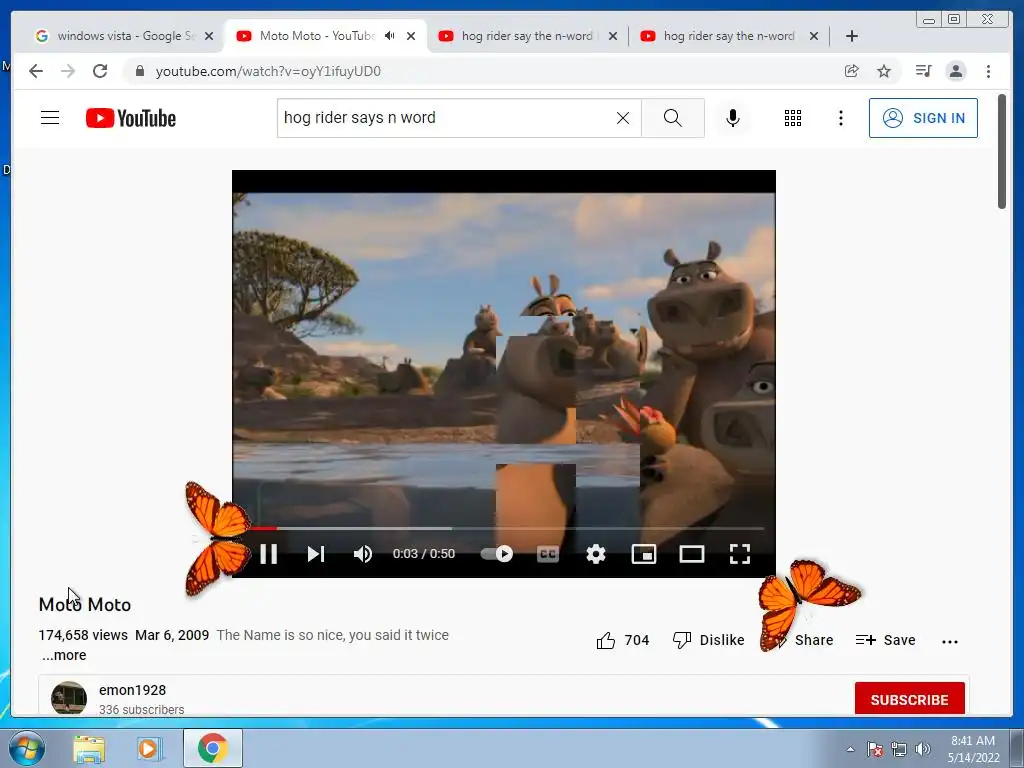Close the Moto Moto tab
Screen dimensions: 1024x768
click(x=411, y=36)
